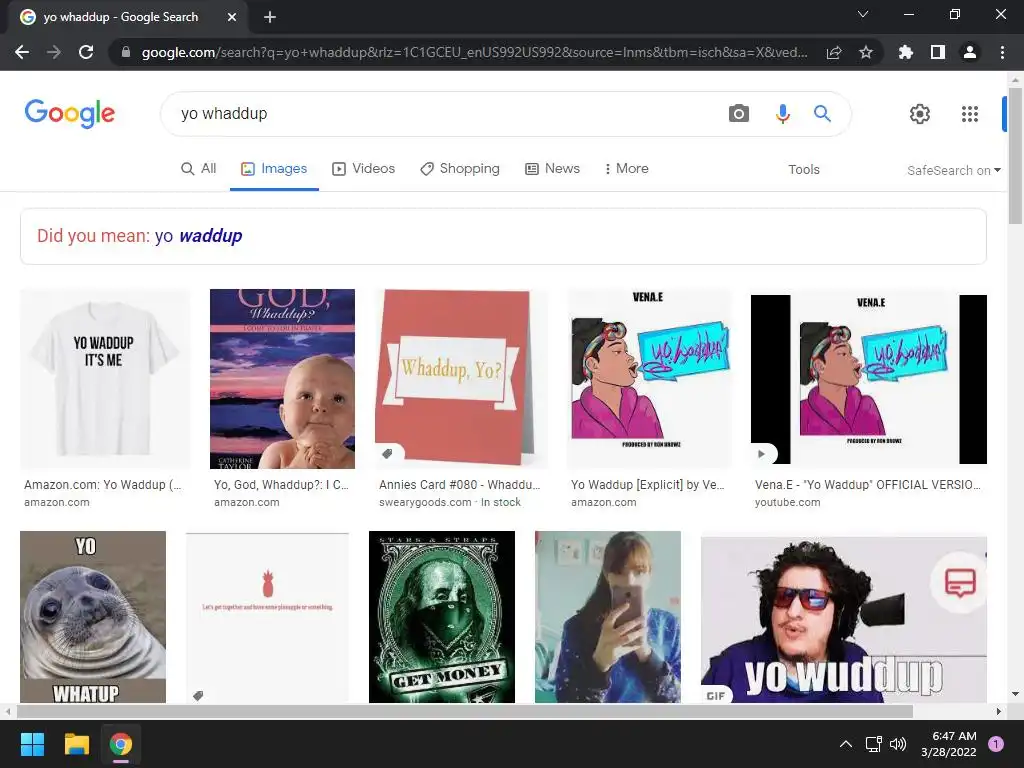The height and width of the screenshot is (768, 1024).
Task: Go back to the previous page
Action: pyautogui.click(x=22, y=52)
